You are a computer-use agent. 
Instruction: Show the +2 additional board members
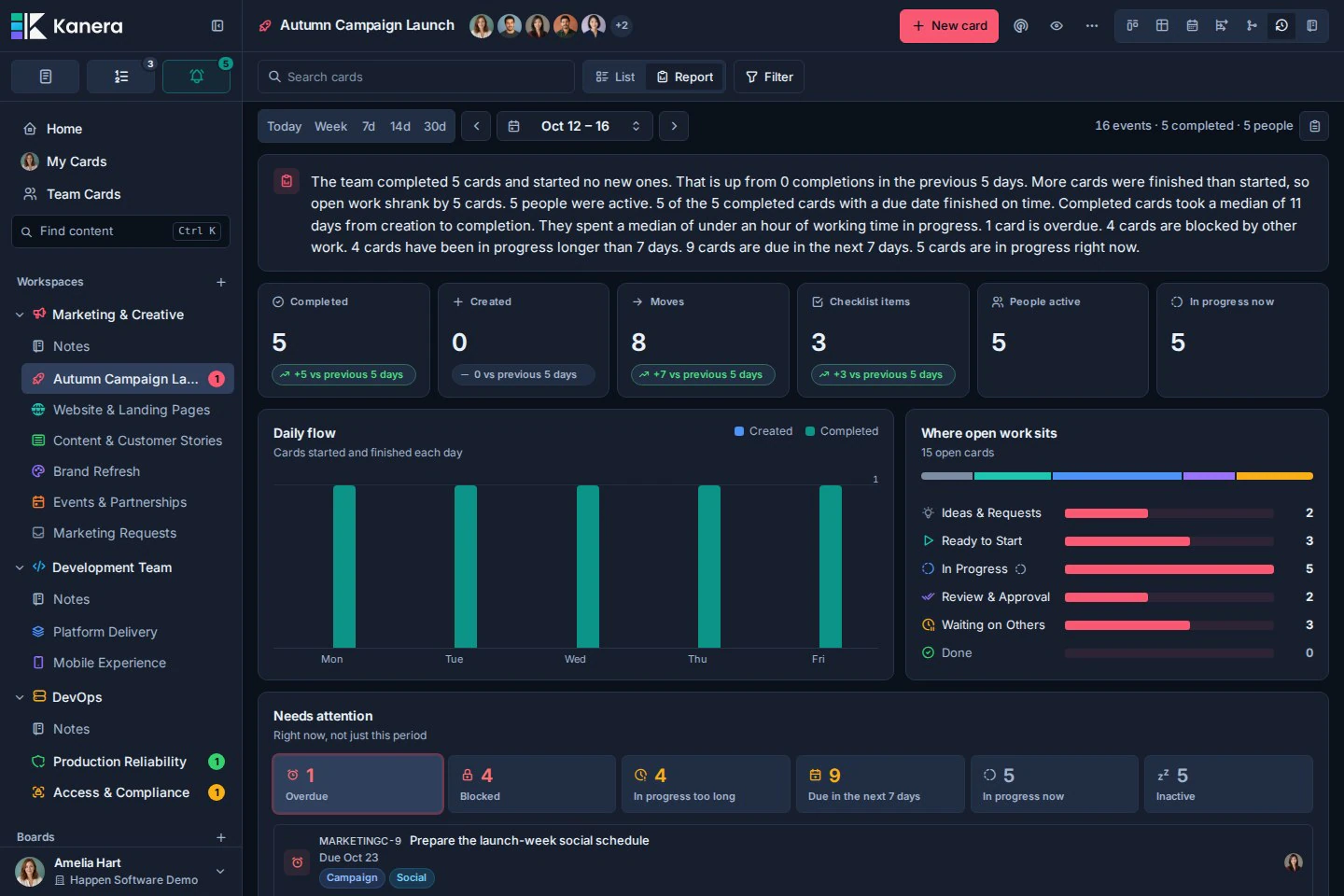pos(622,25)
